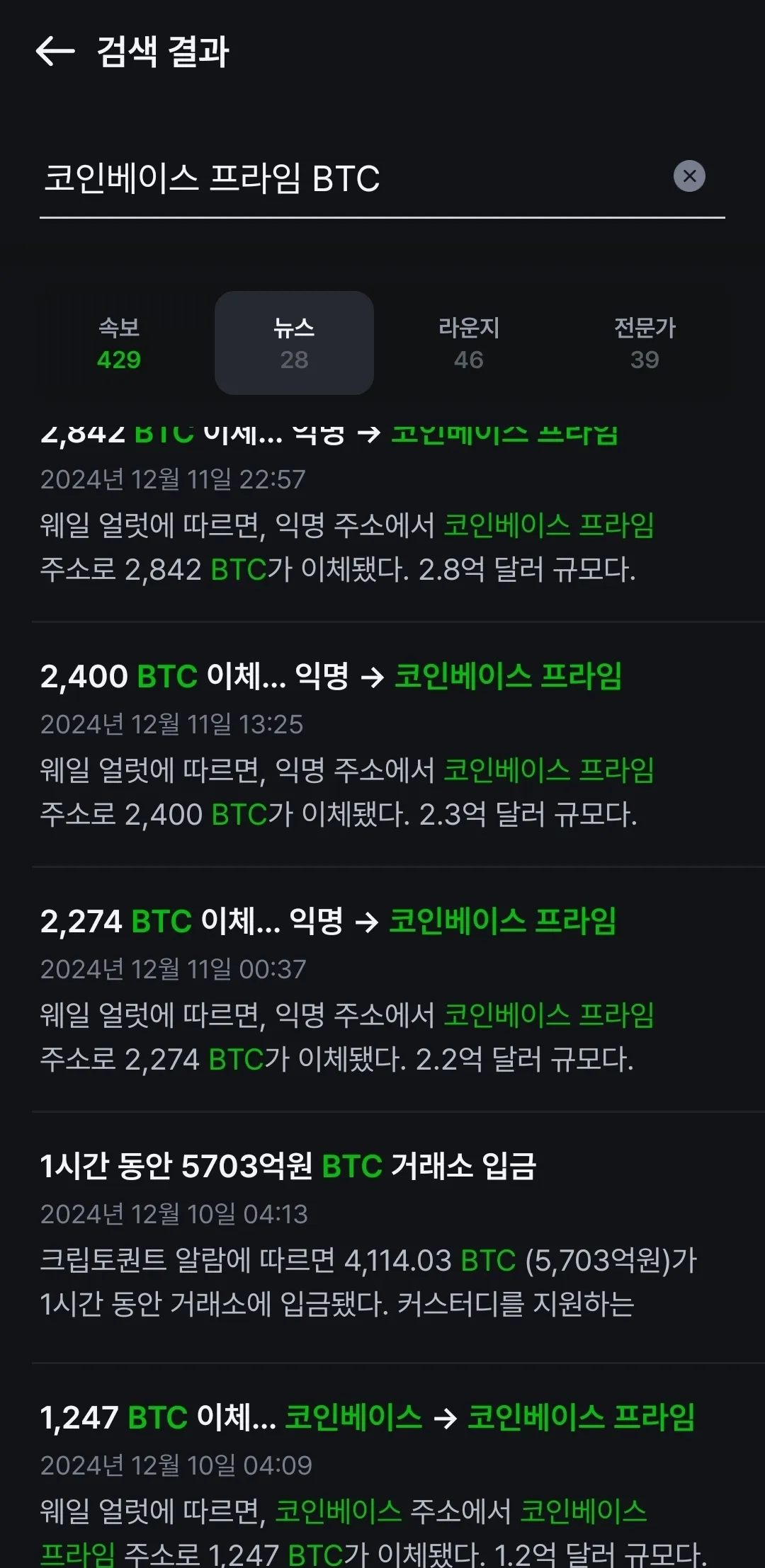Select the 뉴스 tab
Viewport: 765px width, 1568px height.
(x=294, y=343)
